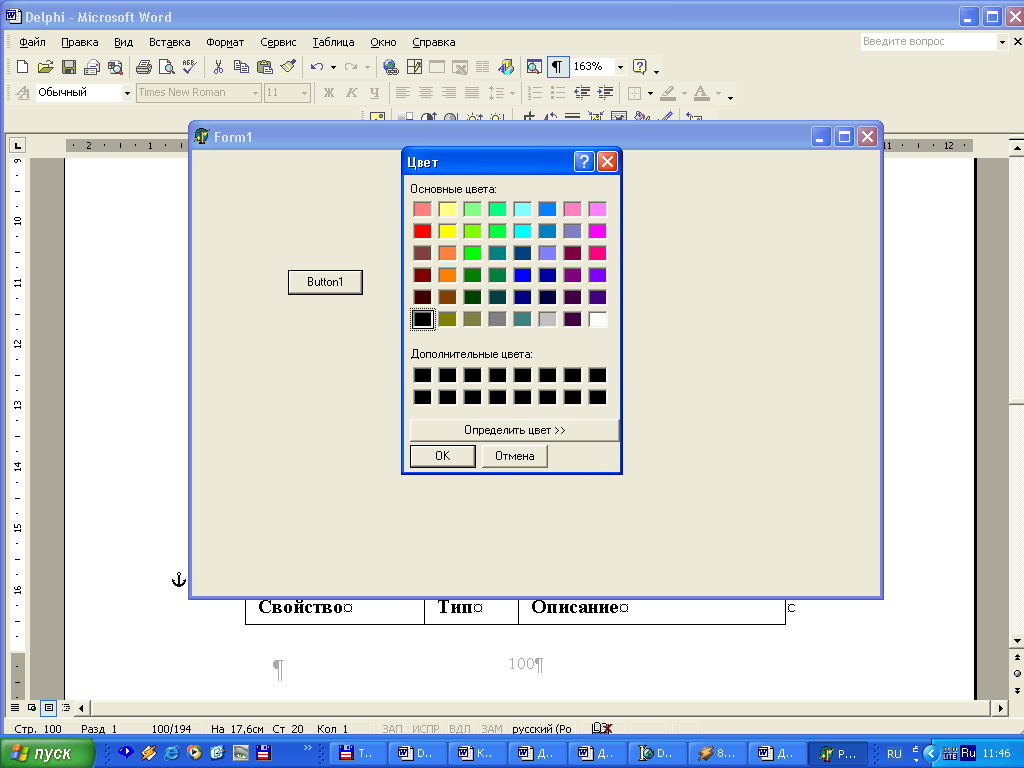1024x768 pixels.
Task: Click the Cut scissors icon
Action: (x=218, y=67)
